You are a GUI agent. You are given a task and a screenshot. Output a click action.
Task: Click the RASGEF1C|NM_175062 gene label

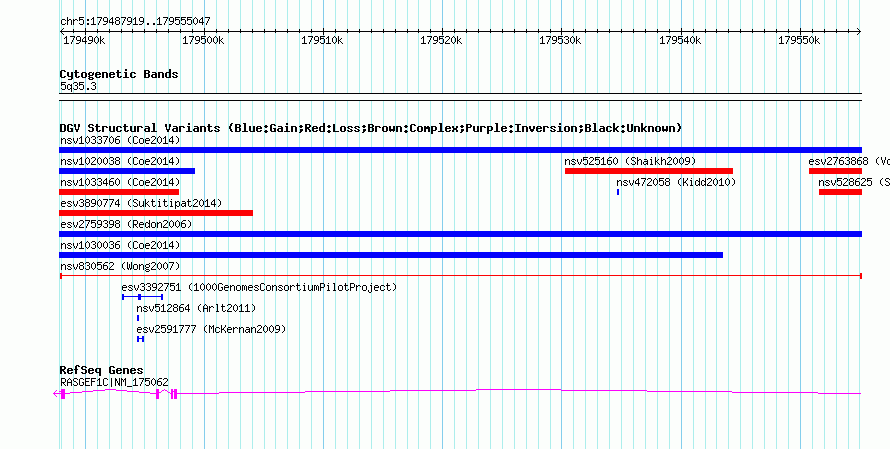(x=114, y=383)
